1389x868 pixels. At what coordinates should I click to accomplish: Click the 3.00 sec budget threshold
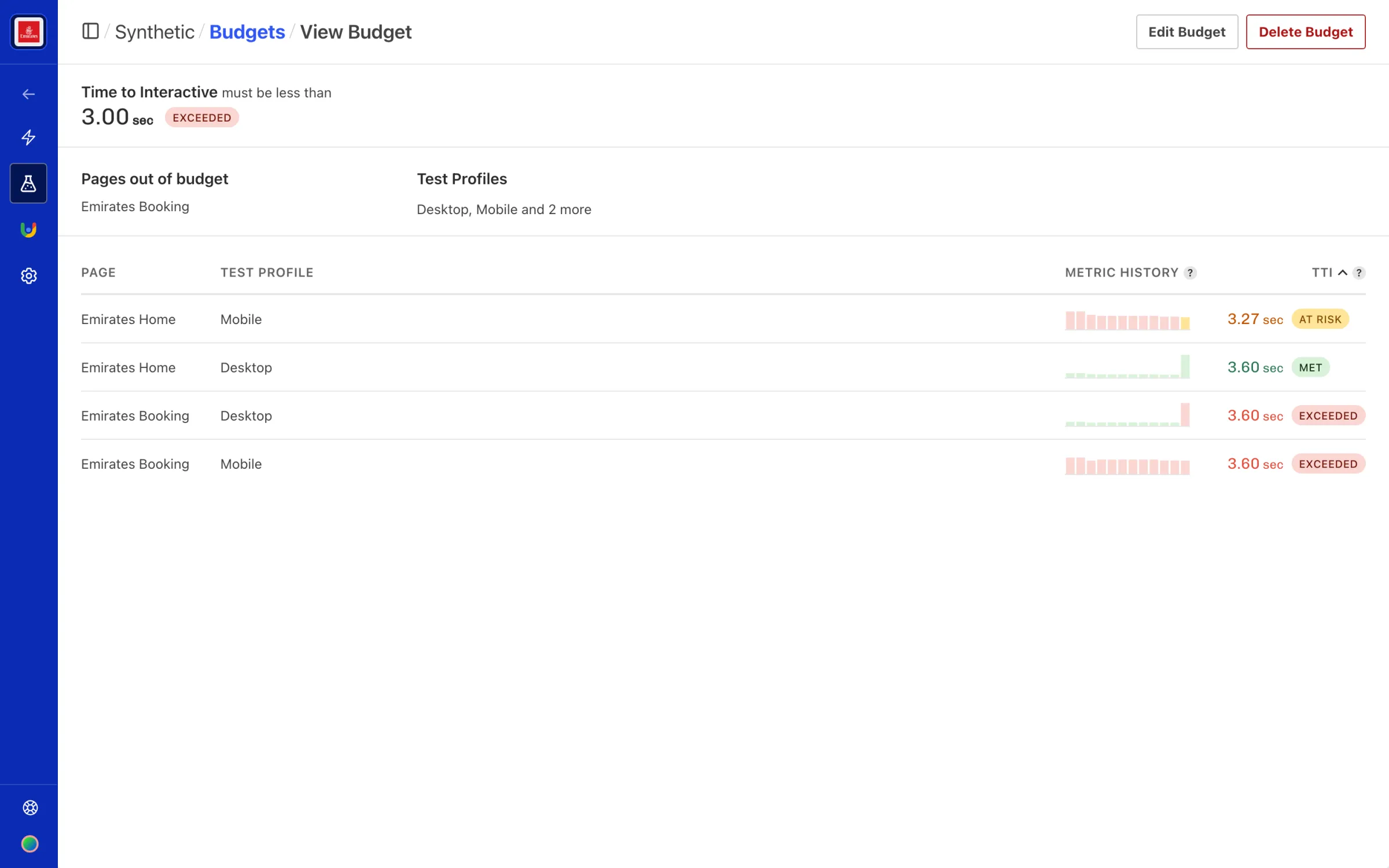(117, 117)
